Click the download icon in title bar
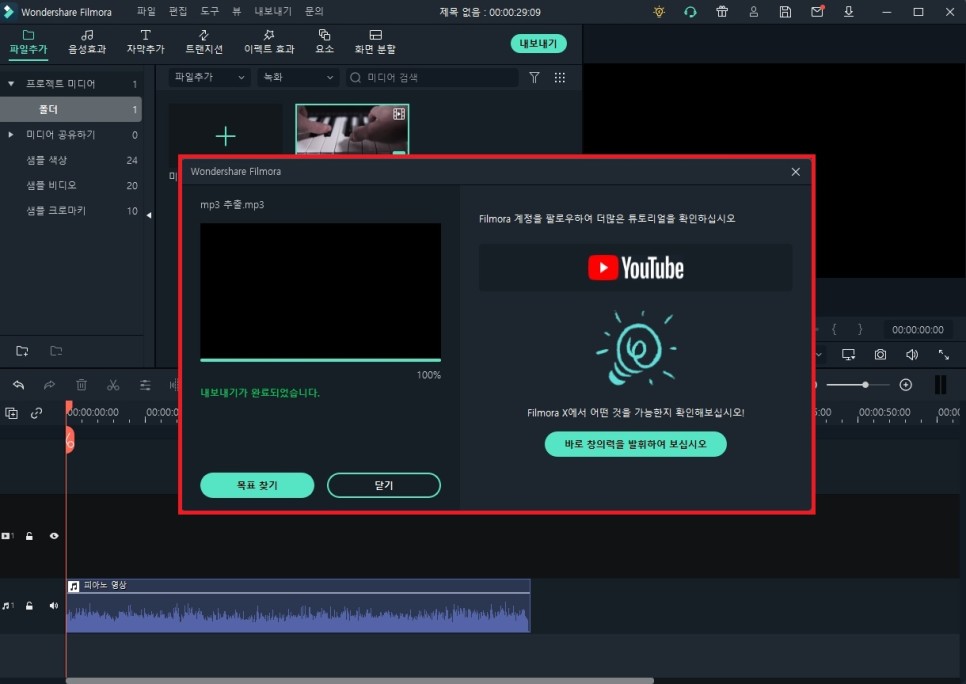 click(848, 12)
